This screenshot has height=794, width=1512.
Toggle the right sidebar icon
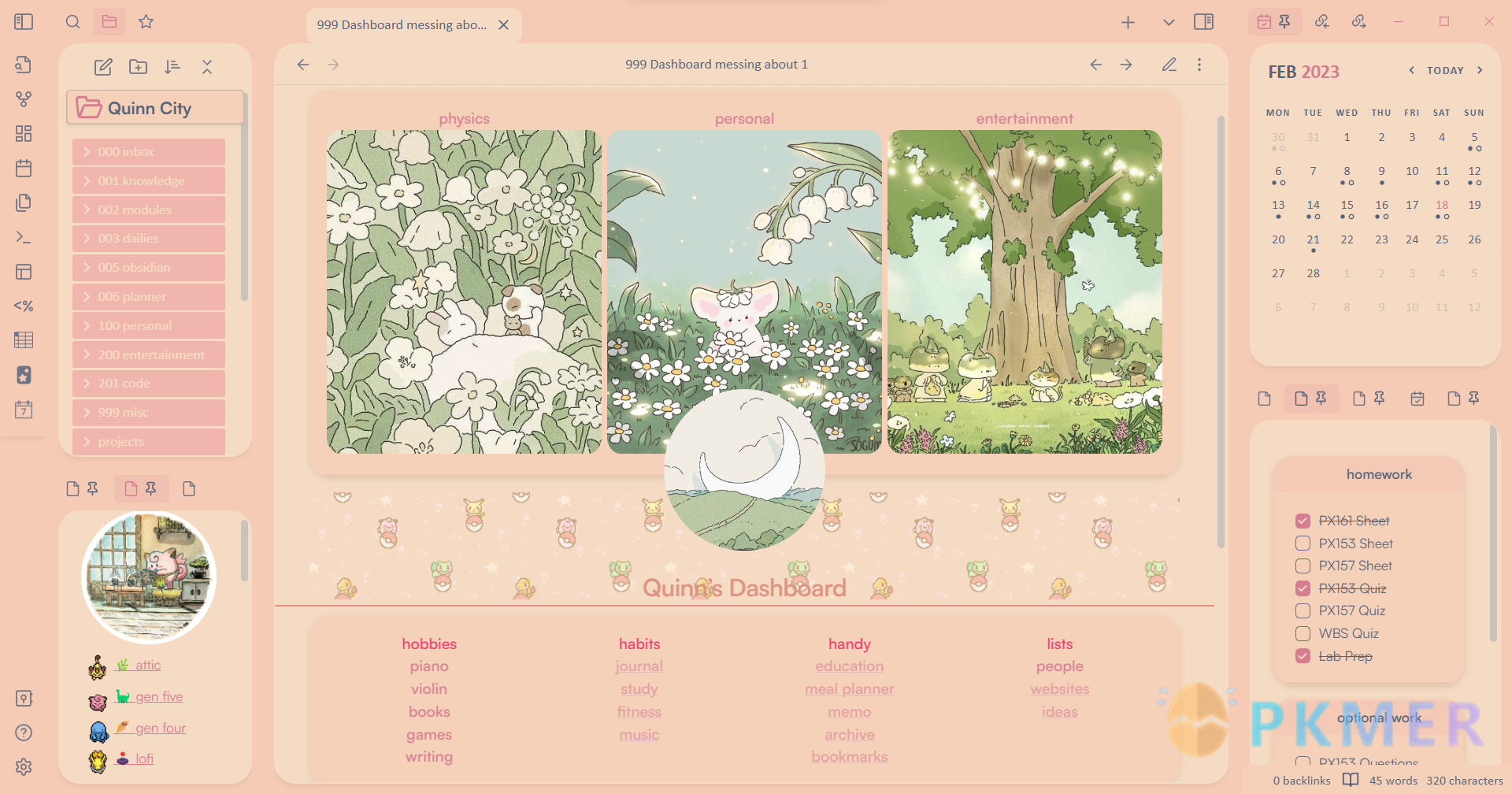1203,22
